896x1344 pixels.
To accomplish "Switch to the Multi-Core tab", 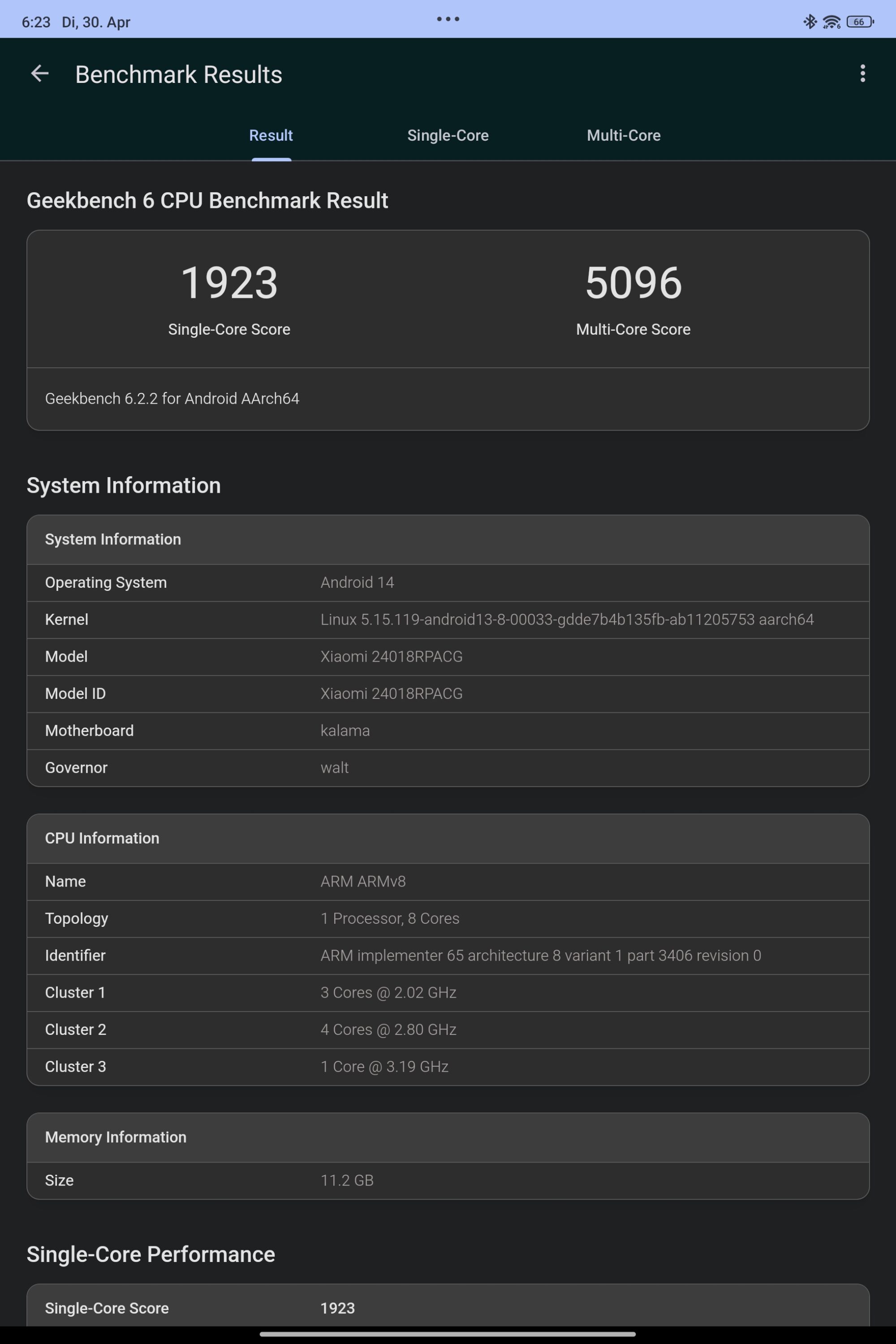I will 624,135.
